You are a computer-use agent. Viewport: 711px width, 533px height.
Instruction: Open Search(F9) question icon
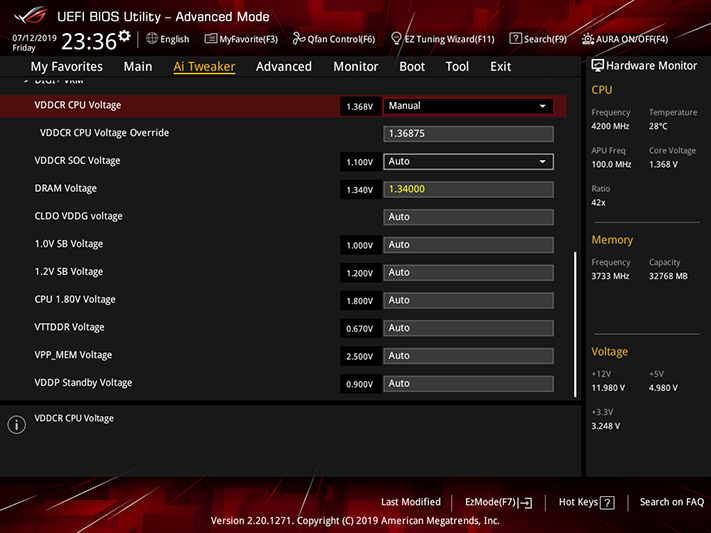[x=515, y=39]
